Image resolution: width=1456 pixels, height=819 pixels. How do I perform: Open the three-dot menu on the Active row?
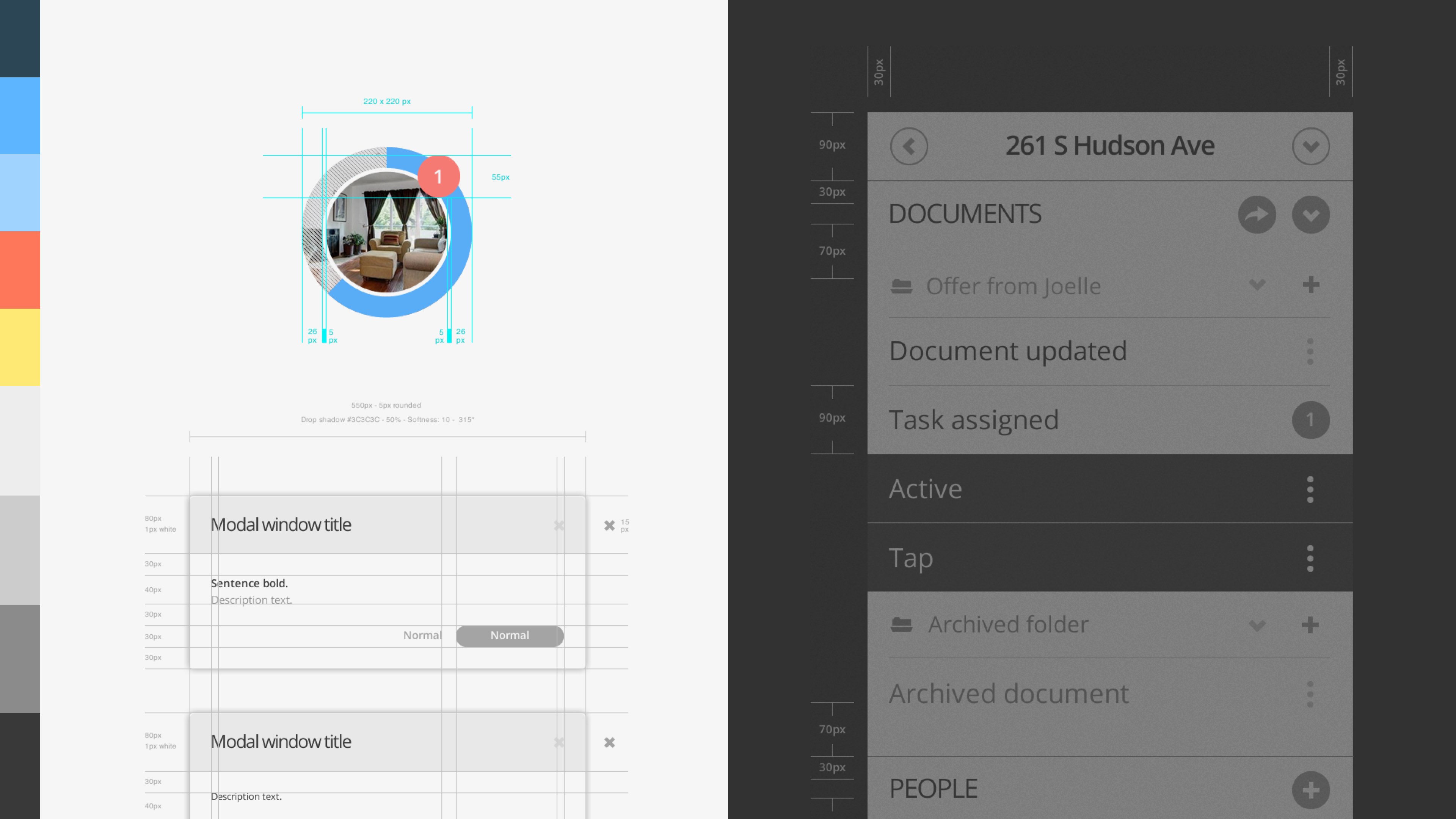pos(1310,490)
